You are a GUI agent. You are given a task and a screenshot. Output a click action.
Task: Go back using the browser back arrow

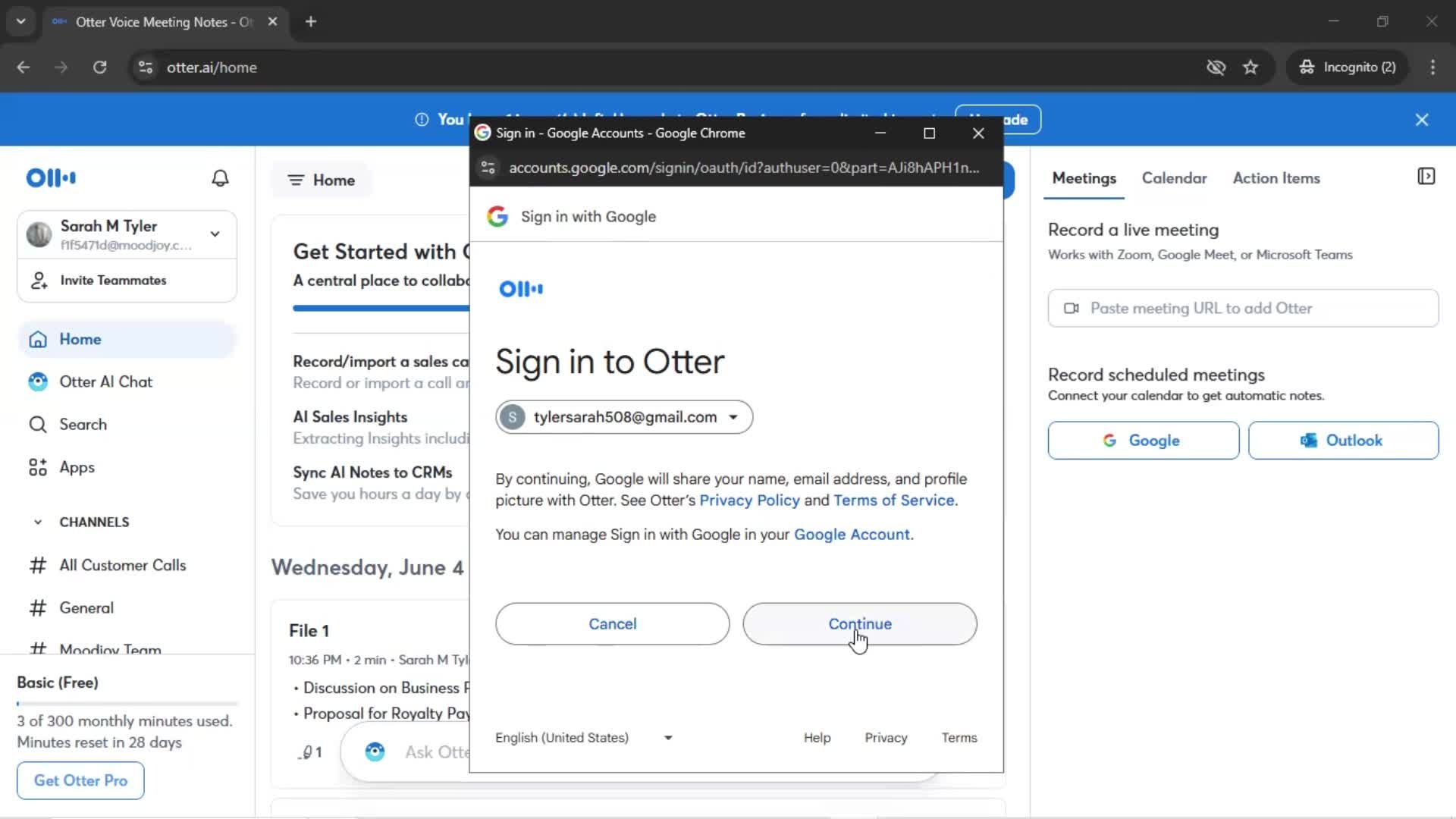[24, 67]
